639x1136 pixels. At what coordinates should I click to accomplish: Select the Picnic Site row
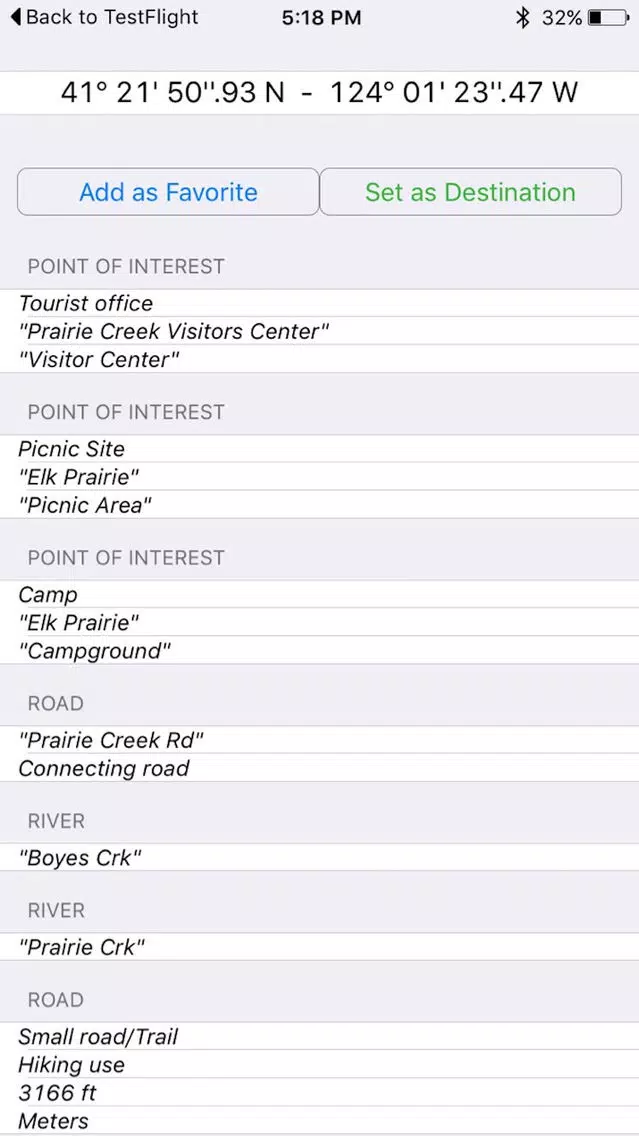(x=320, y=448)
